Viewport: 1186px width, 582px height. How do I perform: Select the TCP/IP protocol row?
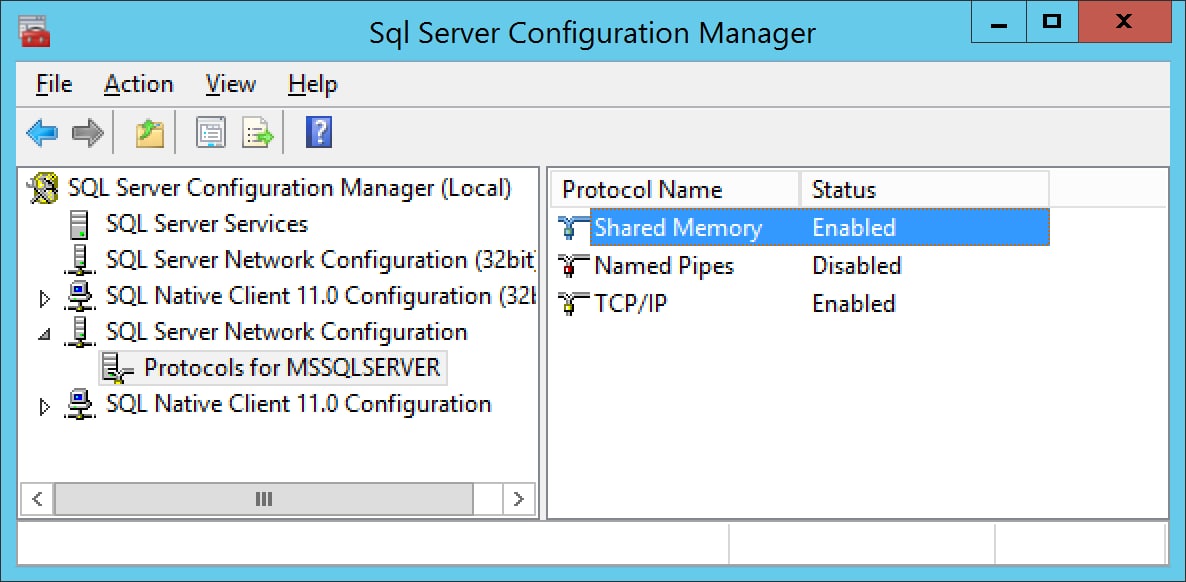click(x=803, y=303)
